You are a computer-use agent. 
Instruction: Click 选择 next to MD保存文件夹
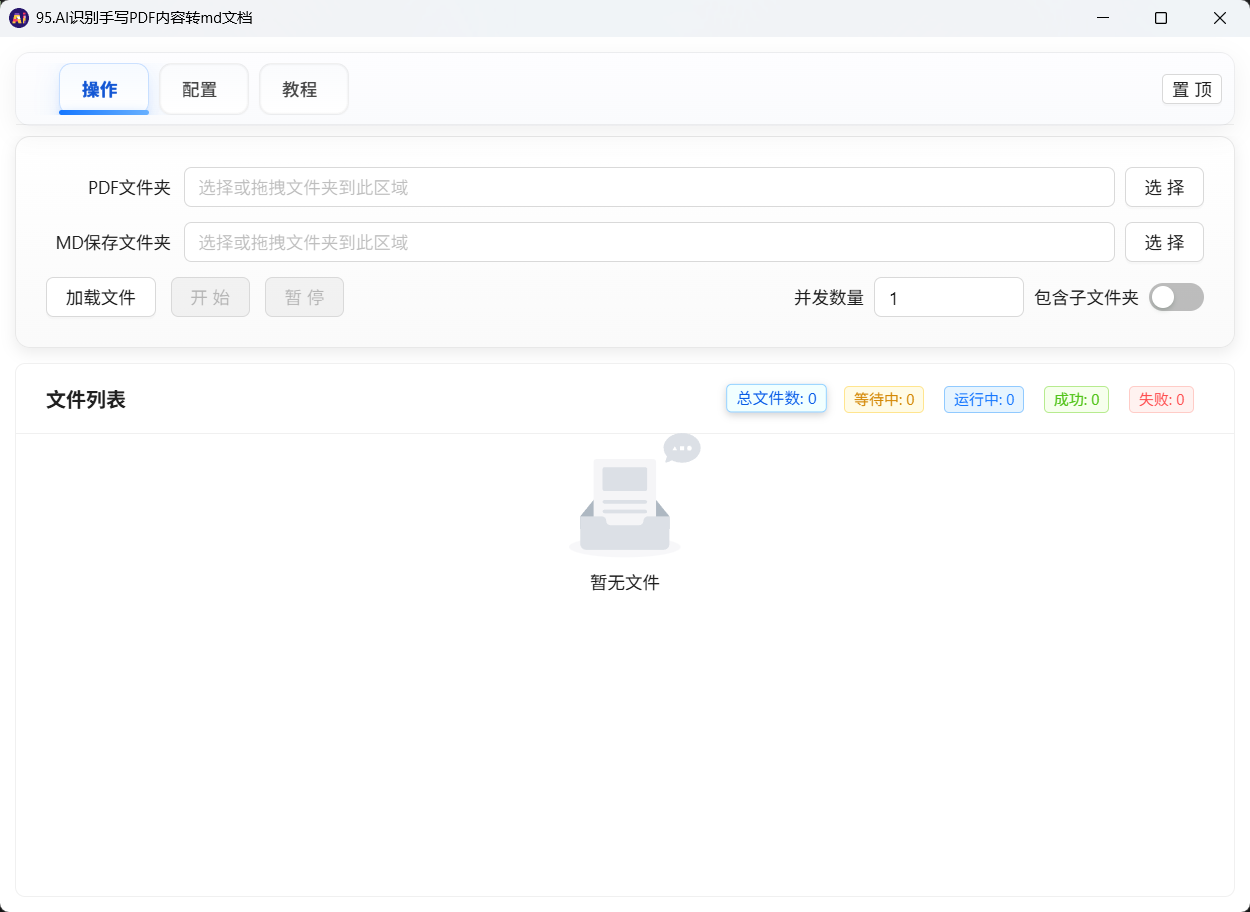[x=1164, y=242]
